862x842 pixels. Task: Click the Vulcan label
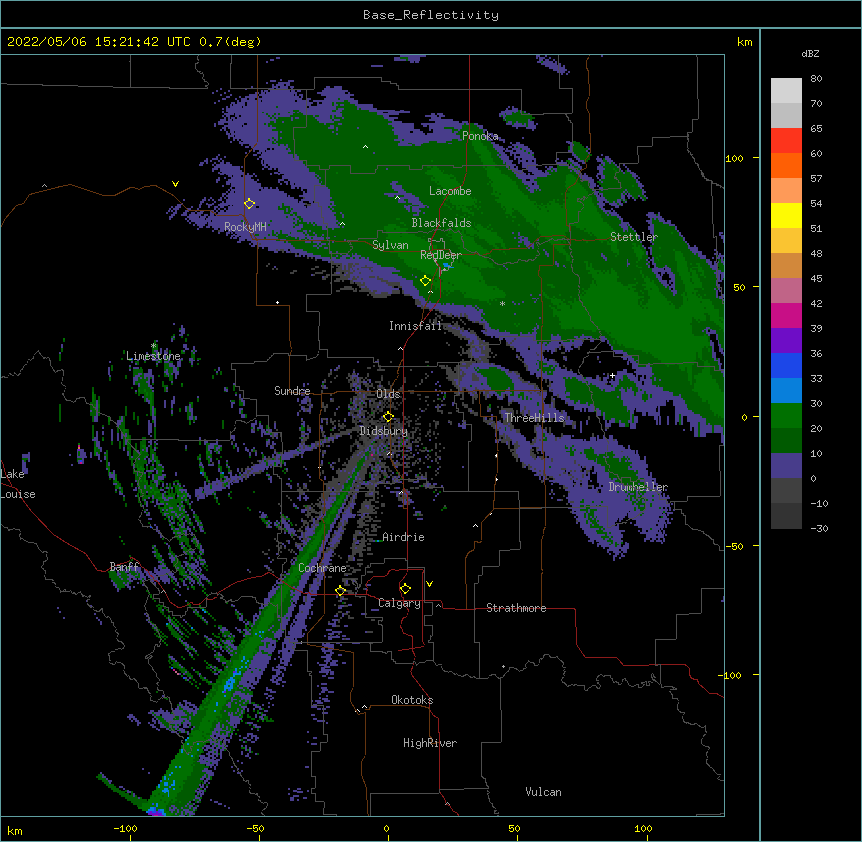[x=543, y=792]
